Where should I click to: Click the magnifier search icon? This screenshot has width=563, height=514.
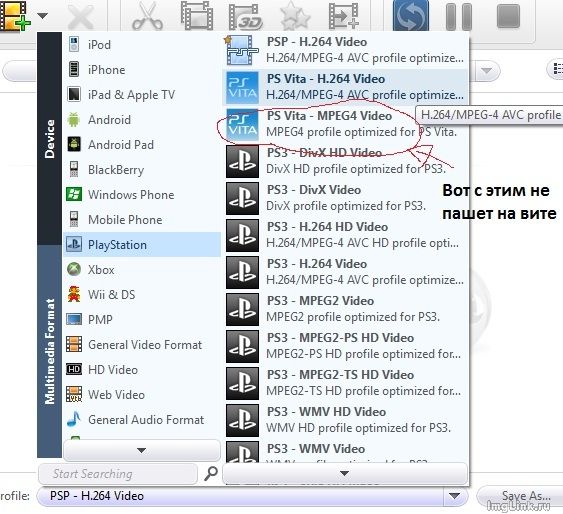pyautogui.click(x=211, y=473)
